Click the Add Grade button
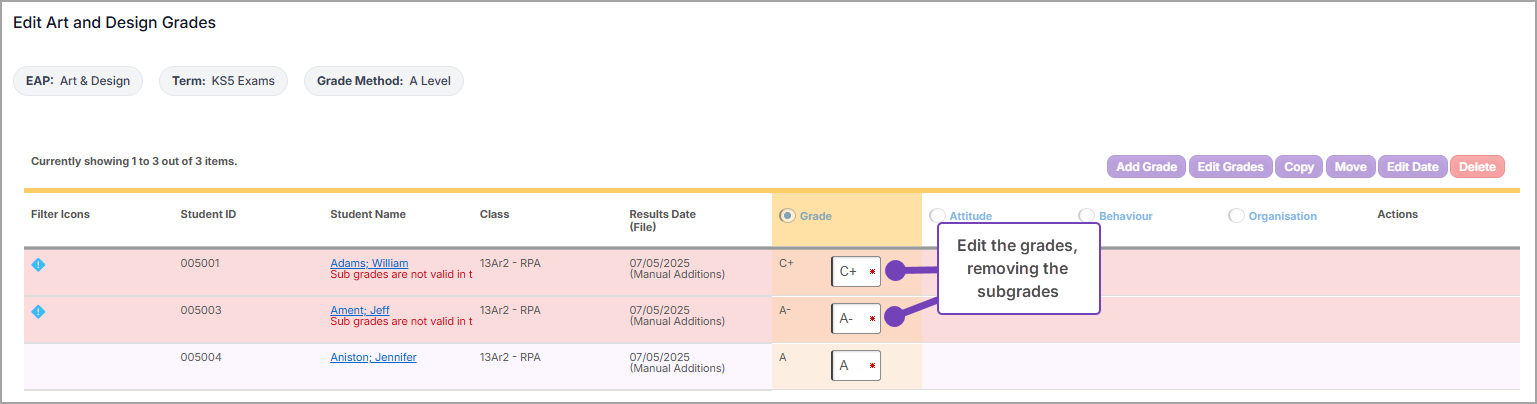Screen dimensions: 1537x404 (x=1145, y=167)
